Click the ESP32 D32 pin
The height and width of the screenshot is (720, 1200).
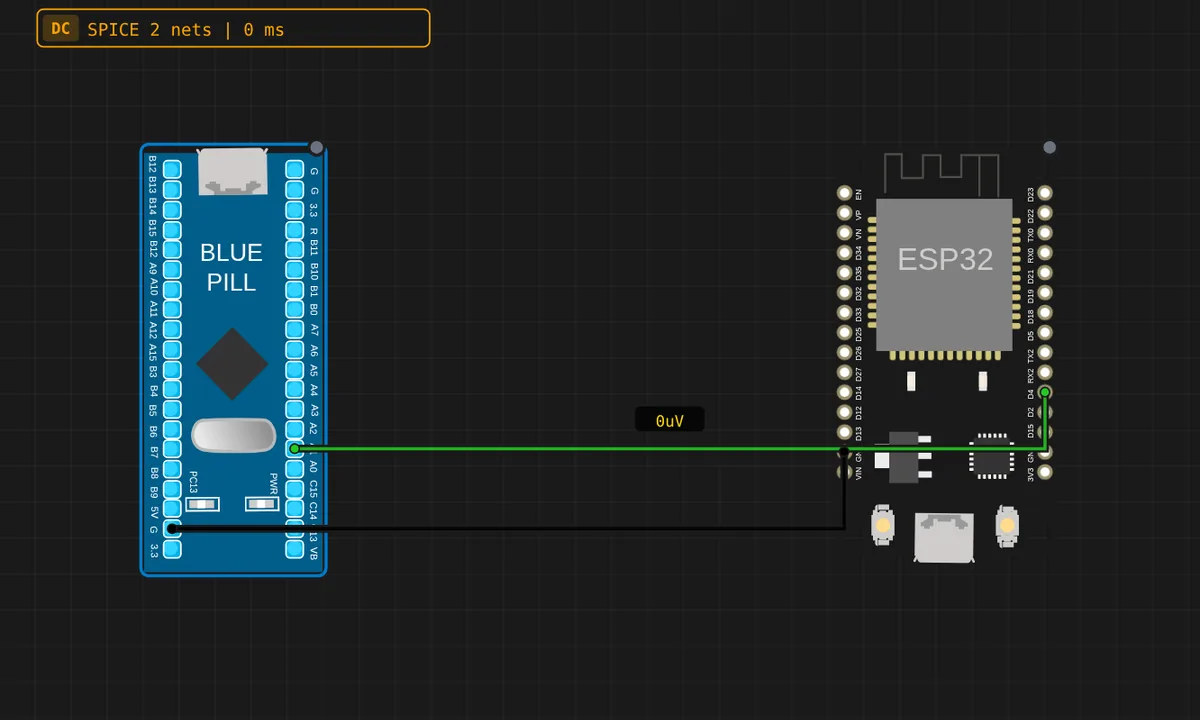[x=844, y=292]
